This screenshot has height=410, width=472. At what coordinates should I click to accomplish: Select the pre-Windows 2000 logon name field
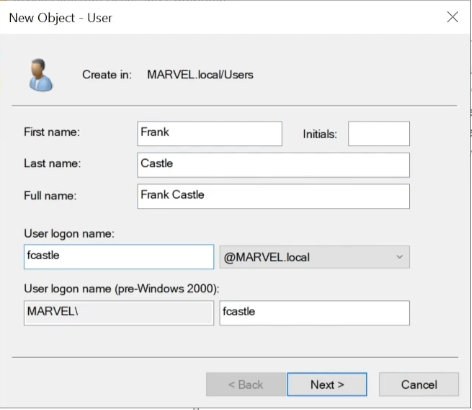coord(314,313)
